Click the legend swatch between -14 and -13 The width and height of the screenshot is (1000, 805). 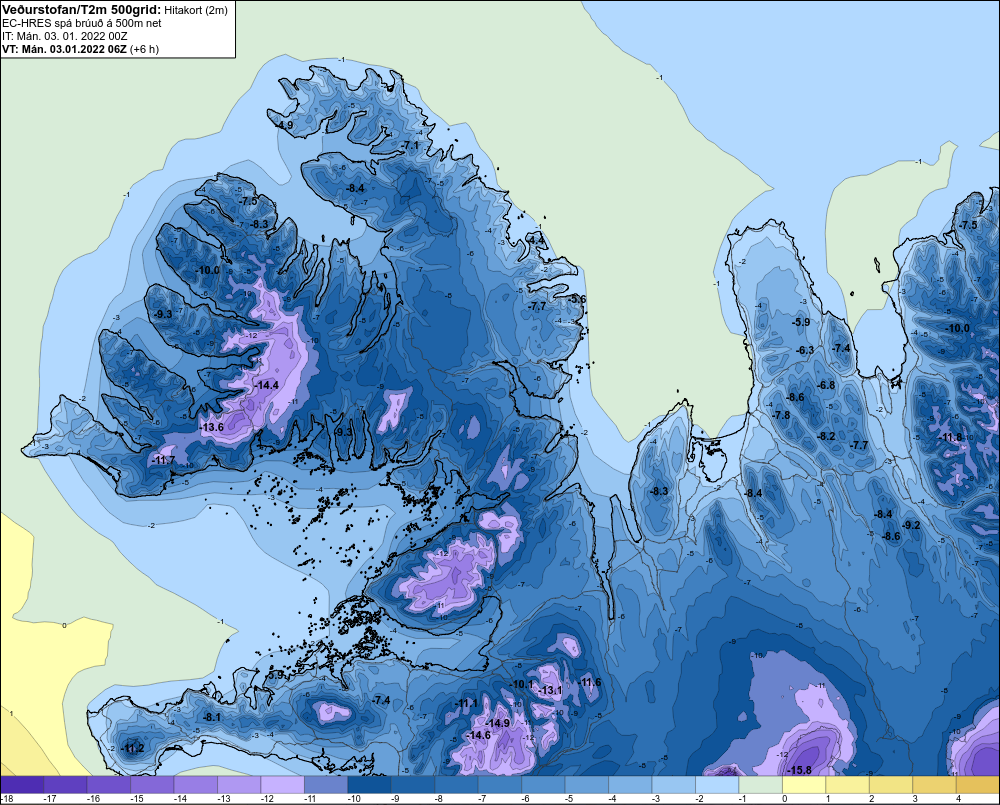pyautogui.click(x=196, y=785)
